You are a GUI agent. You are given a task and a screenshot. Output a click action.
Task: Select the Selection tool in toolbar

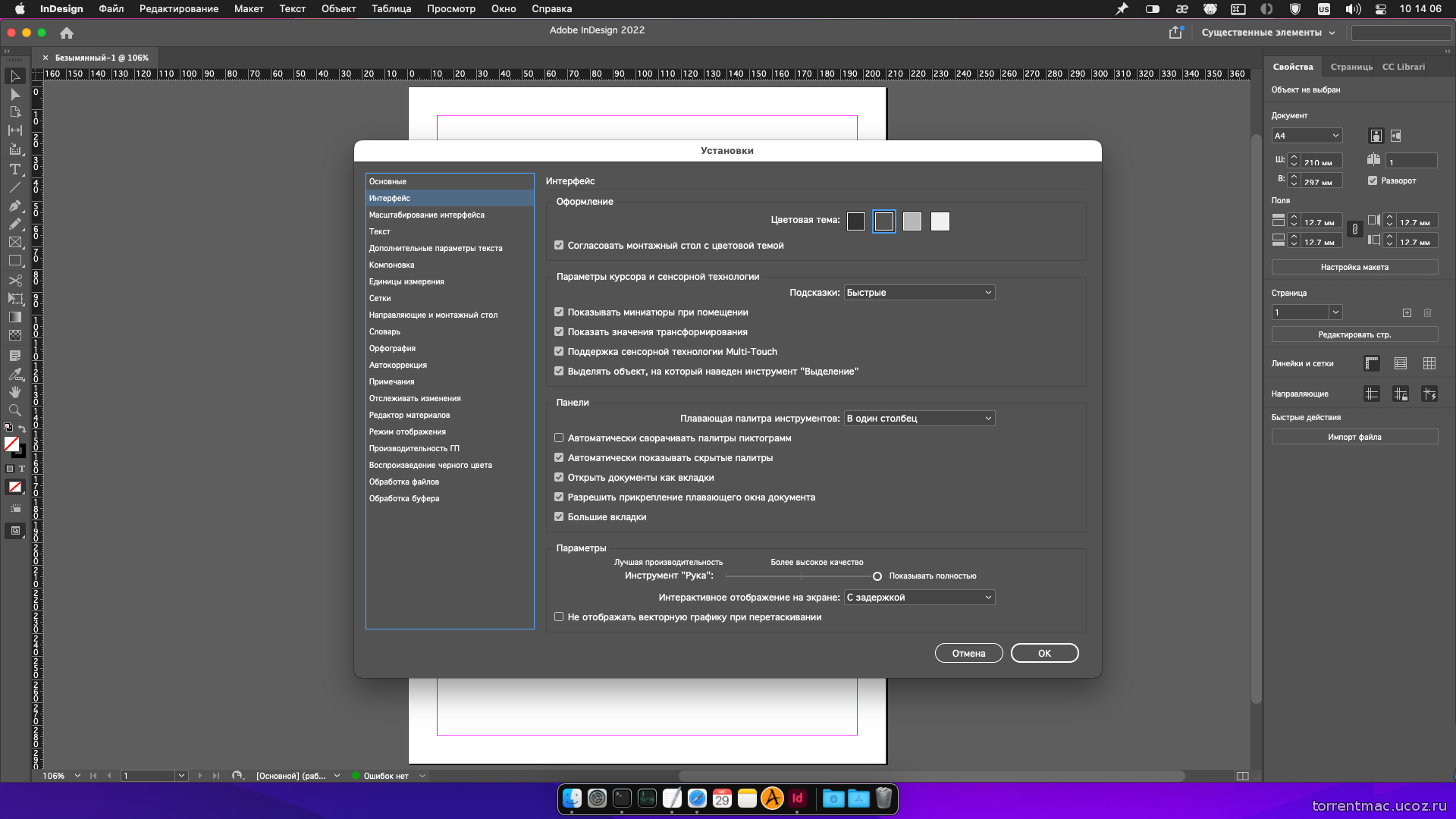pos(15,76)
